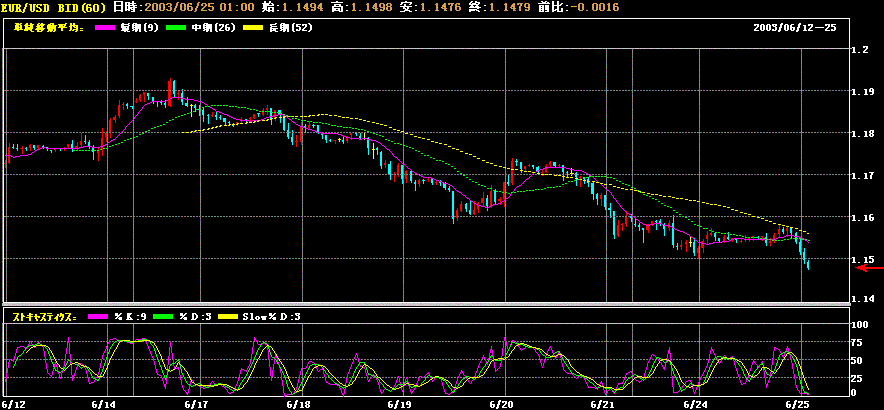Screen dimensions: 884x410
Task: Click the green %D:3 stochastics swatch
Action: (x=161, y=317)
